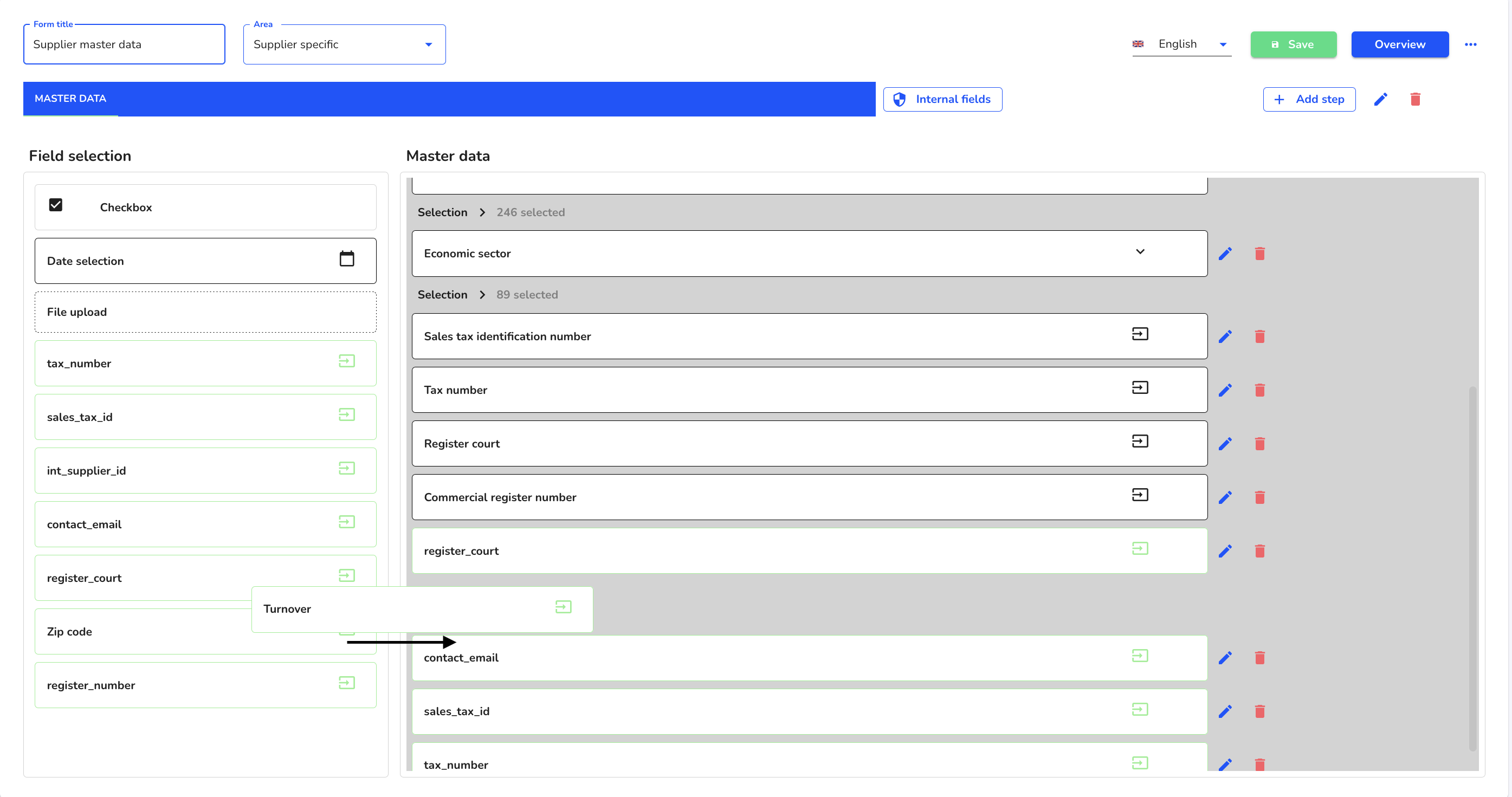The height and width of the screenshot is (797, 1512).
Task: Click the Save button
Action: (1293, 44)
